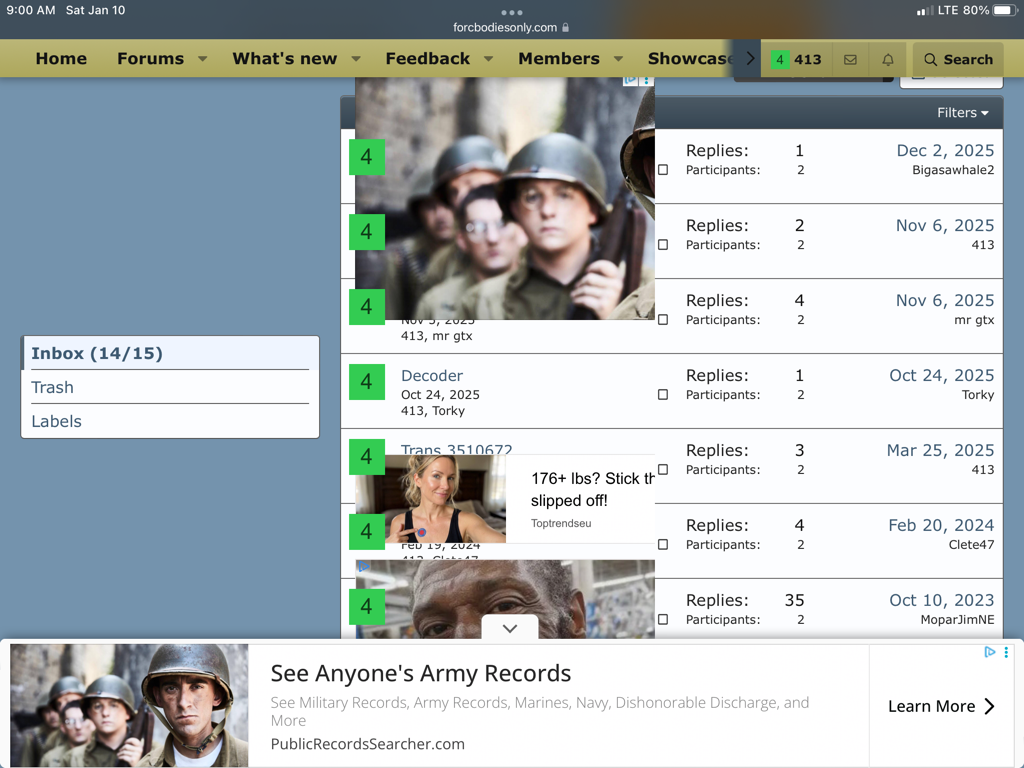Screen dimensions: 1024x768
Task: Click the nav bar scroll-right arrow
Action: (750, 59)
